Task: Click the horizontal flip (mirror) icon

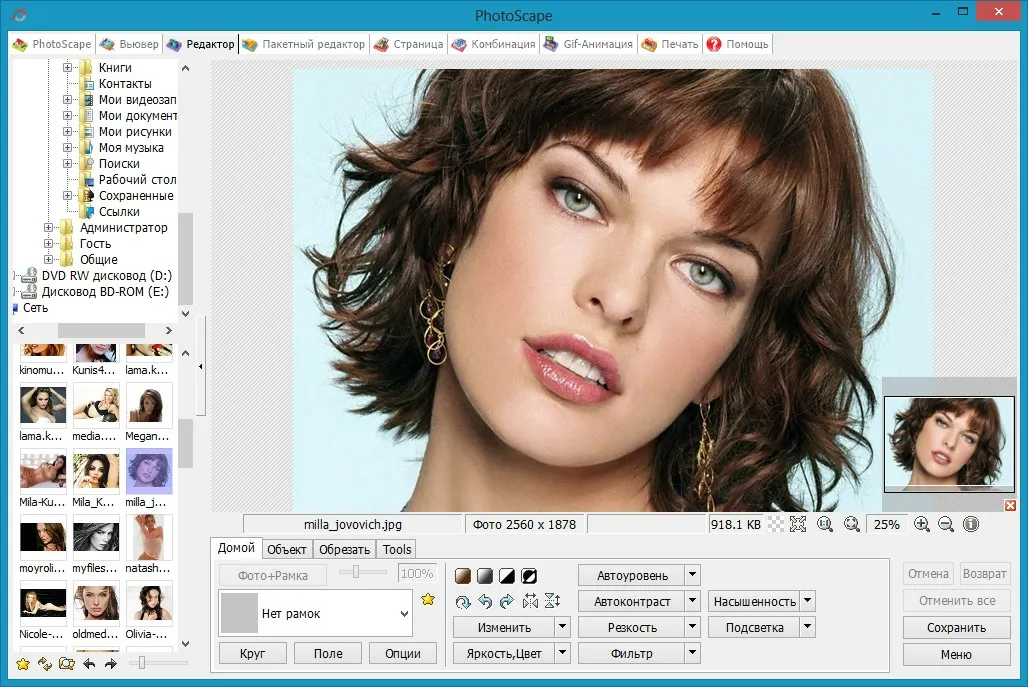Action: tap(530, 601)
